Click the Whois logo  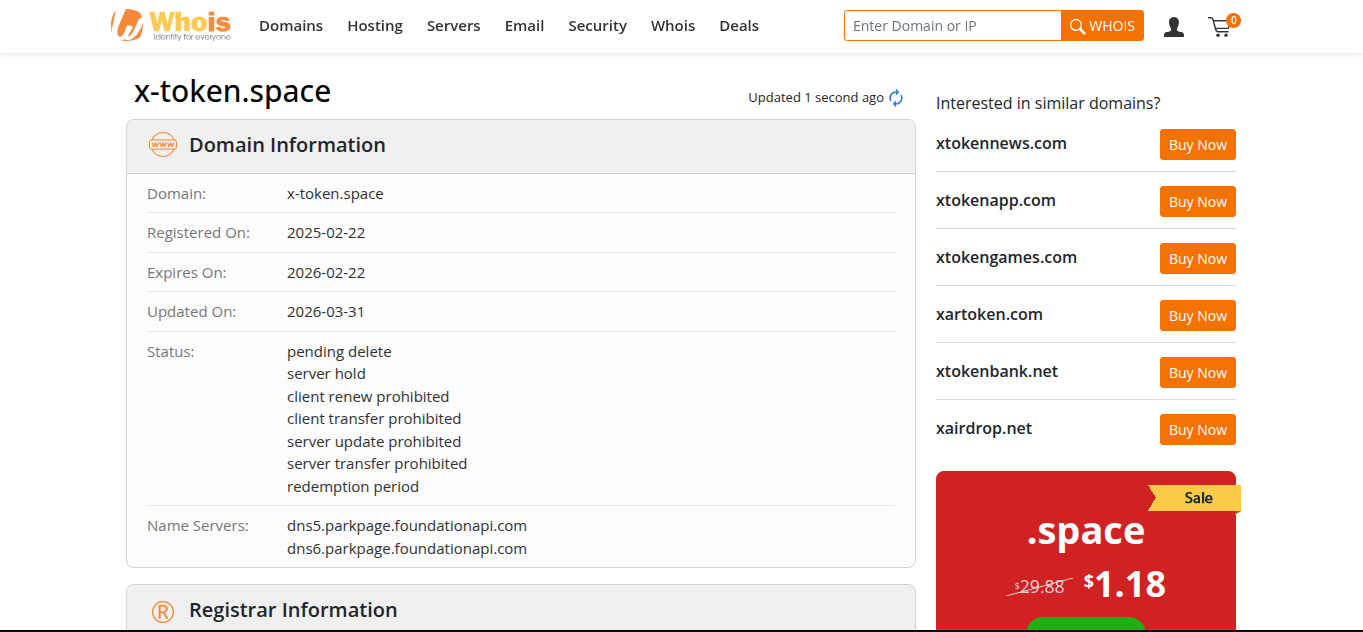pos(171,25)
